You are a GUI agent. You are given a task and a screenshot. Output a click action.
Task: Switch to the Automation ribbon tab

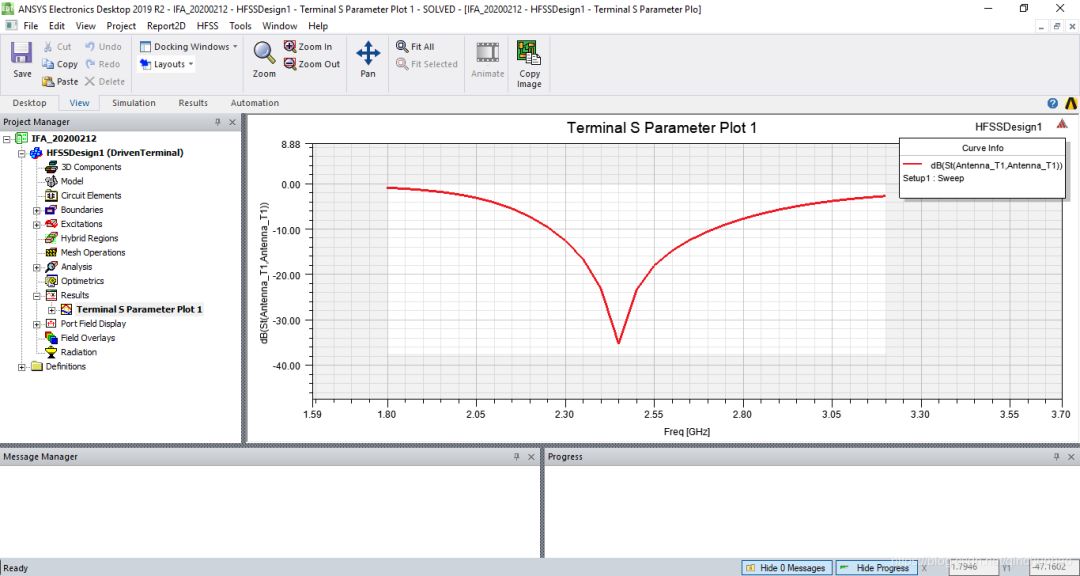click(255, 103)
